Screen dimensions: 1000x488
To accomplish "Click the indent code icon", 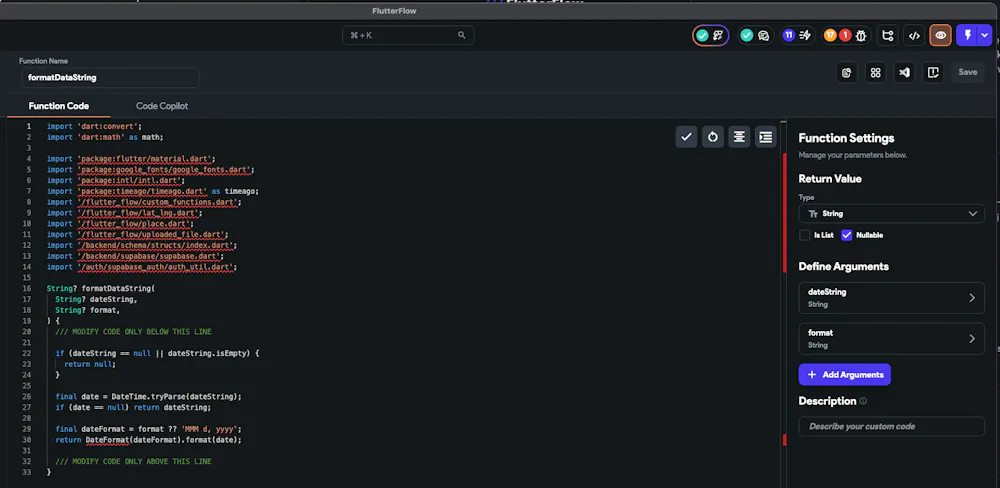I will click(x=766, y=137).
